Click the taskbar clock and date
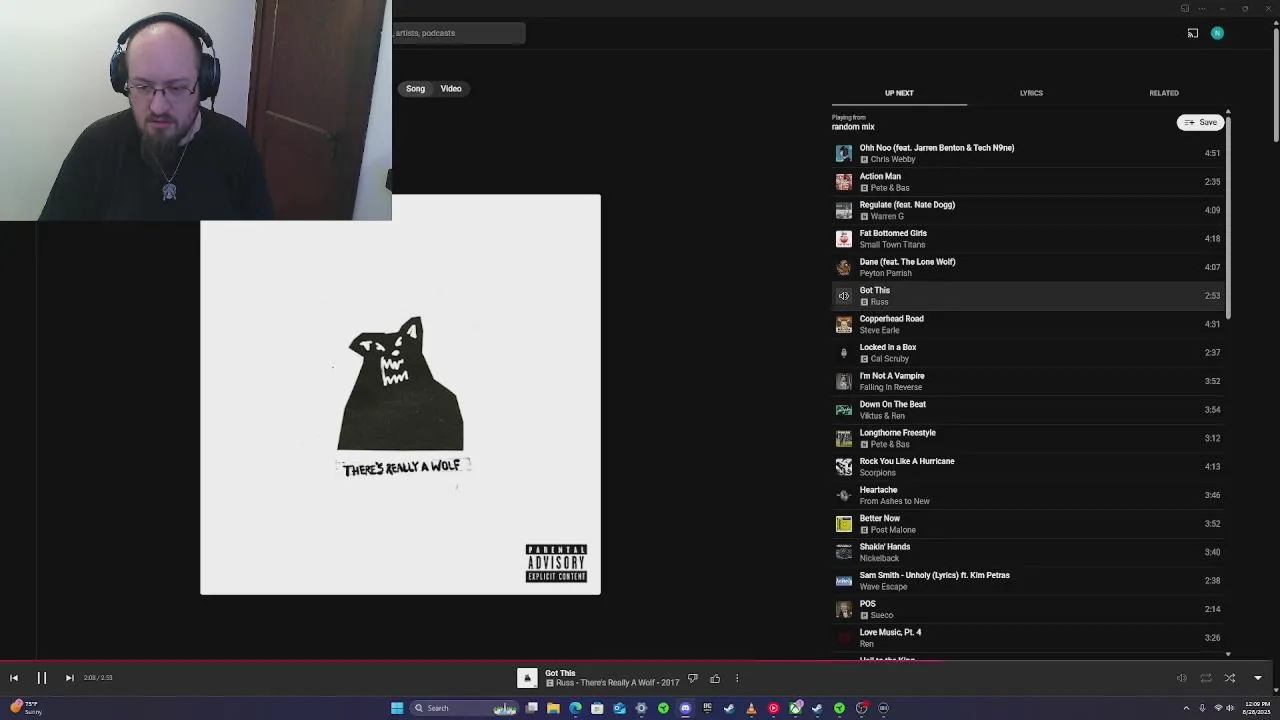Screen dimensions: 1280x720 (1258, 708)
